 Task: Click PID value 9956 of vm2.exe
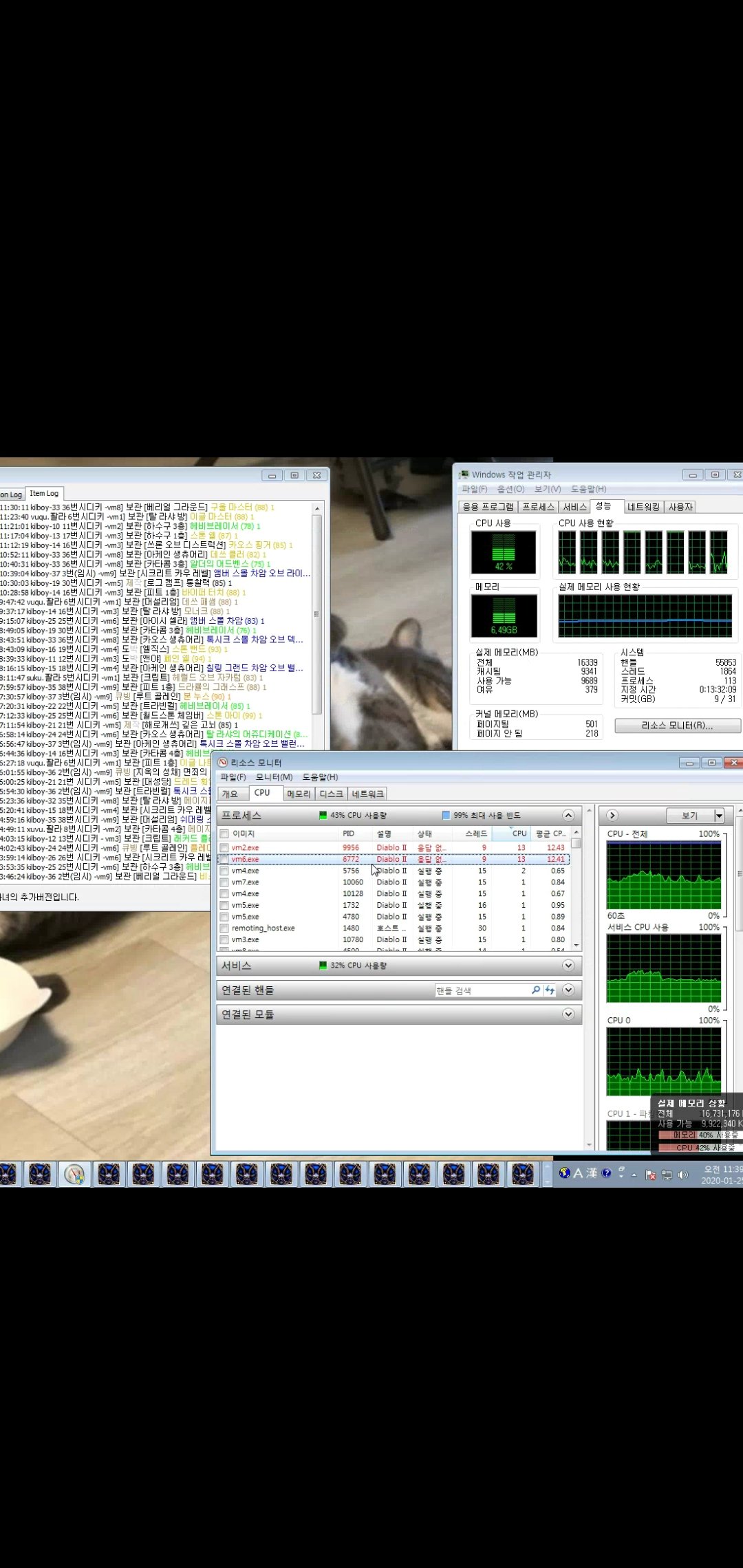(351, 848)
